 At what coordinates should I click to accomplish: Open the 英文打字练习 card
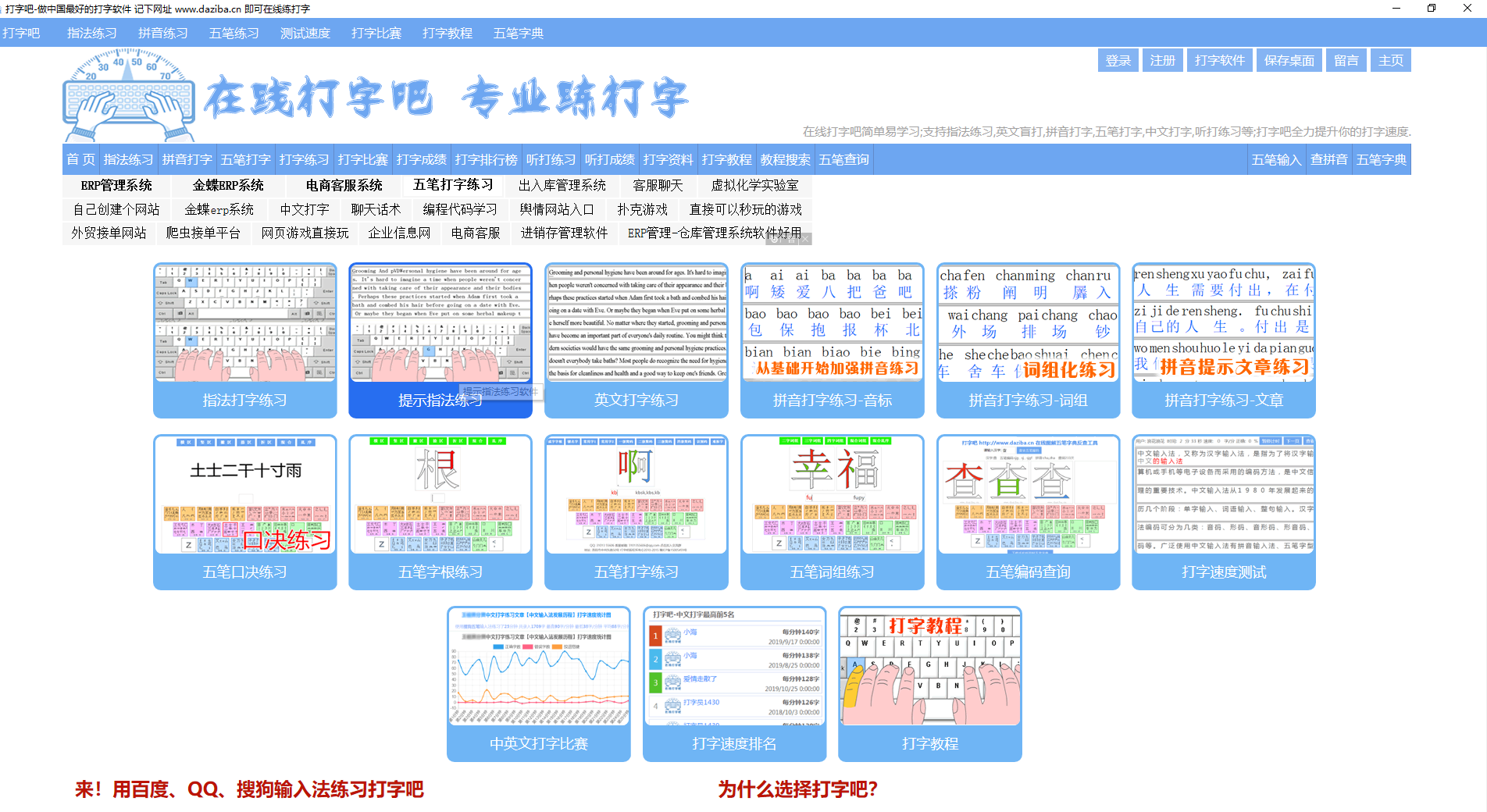(x=637, y=340)
